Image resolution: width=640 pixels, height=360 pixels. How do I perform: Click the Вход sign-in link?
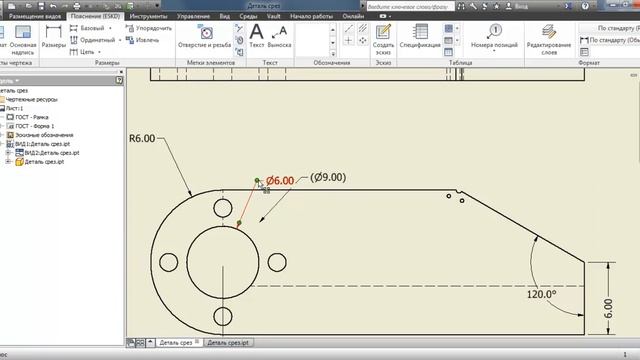[x=521, y=6]
